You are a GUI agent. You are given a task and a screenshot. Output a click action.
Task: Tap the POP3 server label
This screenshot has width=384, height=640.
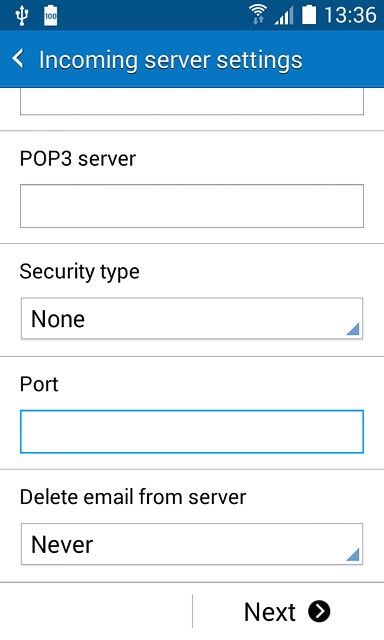tap(78, 158)
